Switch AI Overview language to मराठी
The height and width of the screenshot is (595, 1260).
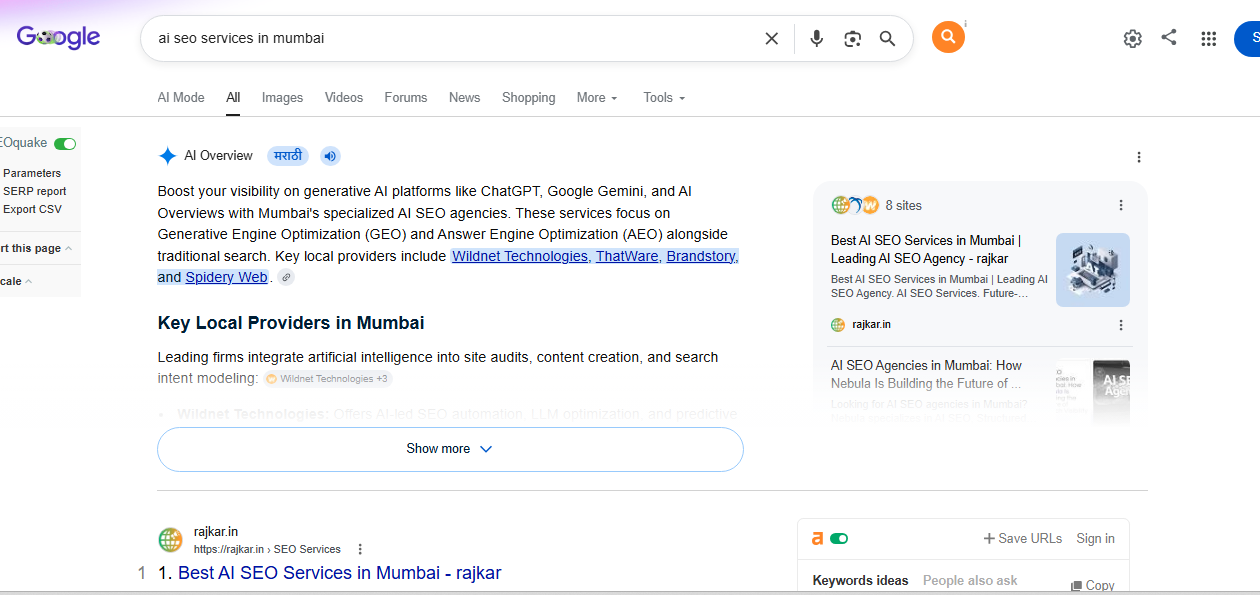coord(288,156)
